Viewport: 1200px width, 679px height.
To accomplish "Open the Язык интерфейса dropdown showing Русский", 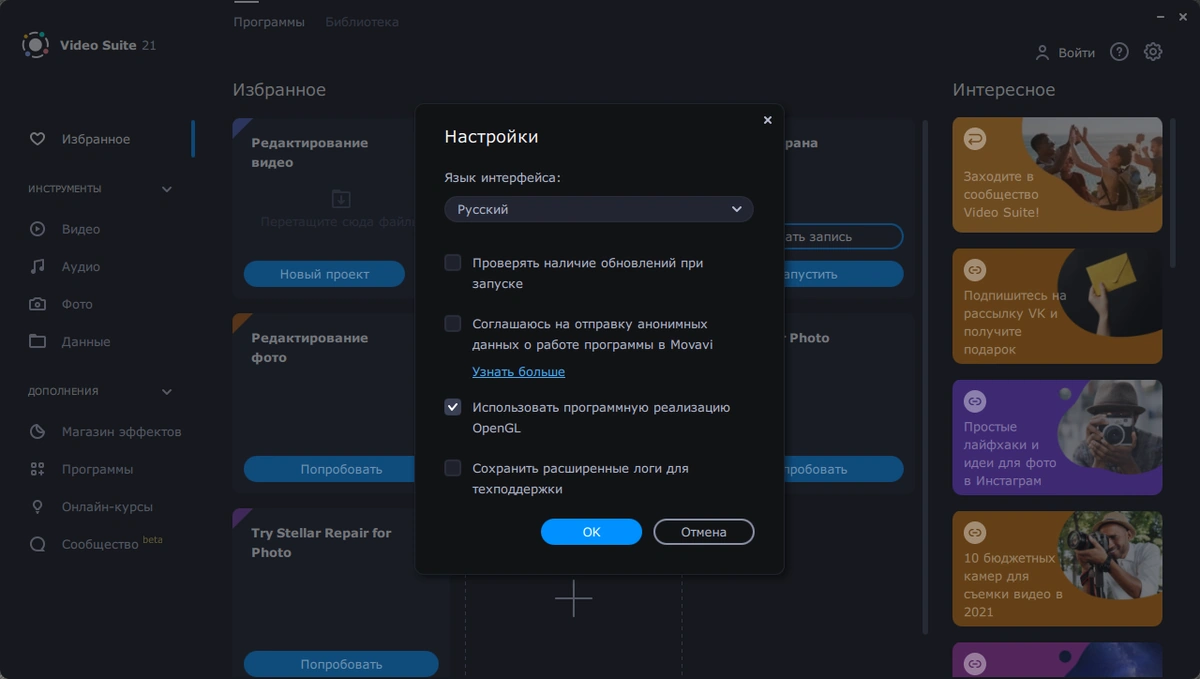I will tap(599, 209).
